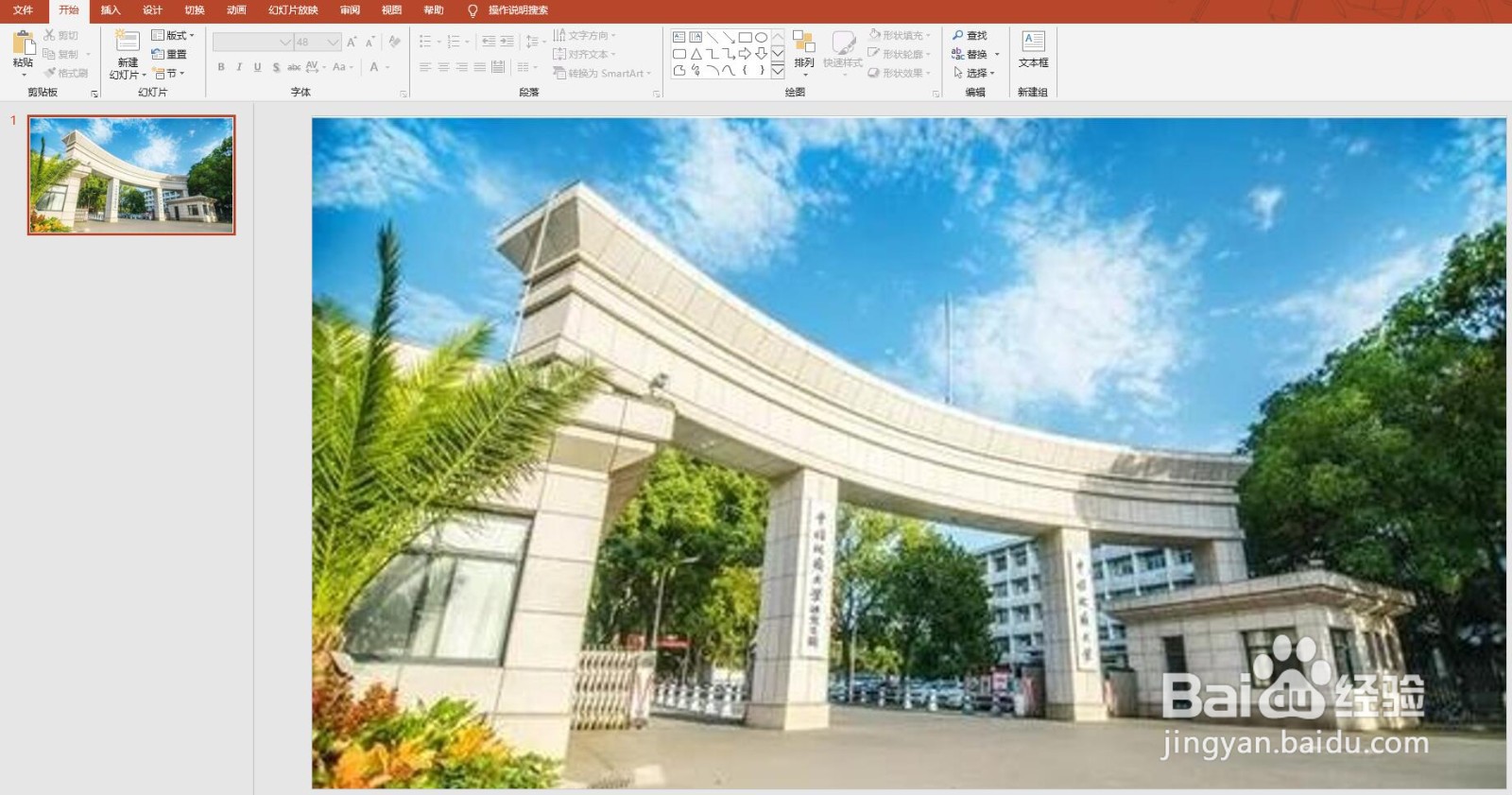Toggle italic formatting
The width and height of the screenshot is (1512, 795).
tap(239, 67)
